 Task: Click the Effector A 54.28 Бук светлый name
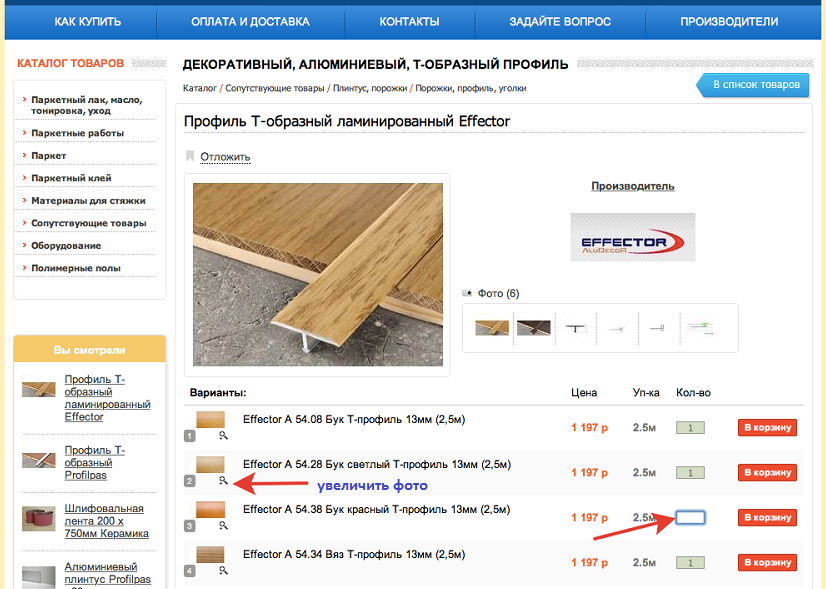tap(377, 465)
